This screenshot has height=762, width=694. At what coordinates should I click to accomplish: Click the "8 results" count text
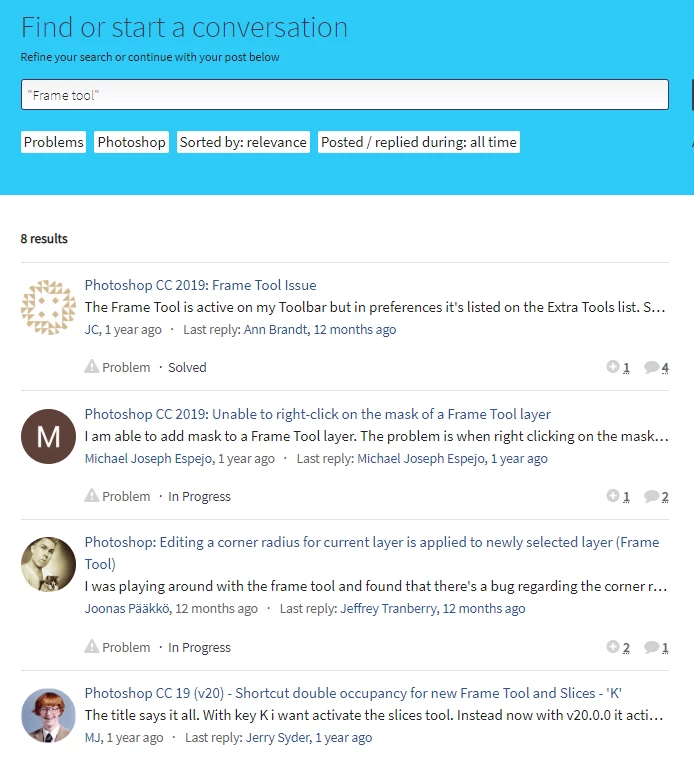coord(44,239)
